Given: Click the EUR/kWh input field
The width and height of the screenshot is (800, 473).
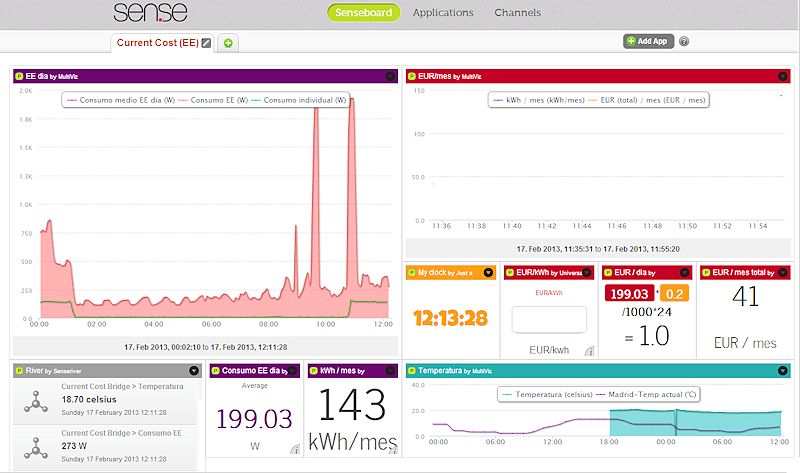Looking at the screenshot, I should point(549,319).
